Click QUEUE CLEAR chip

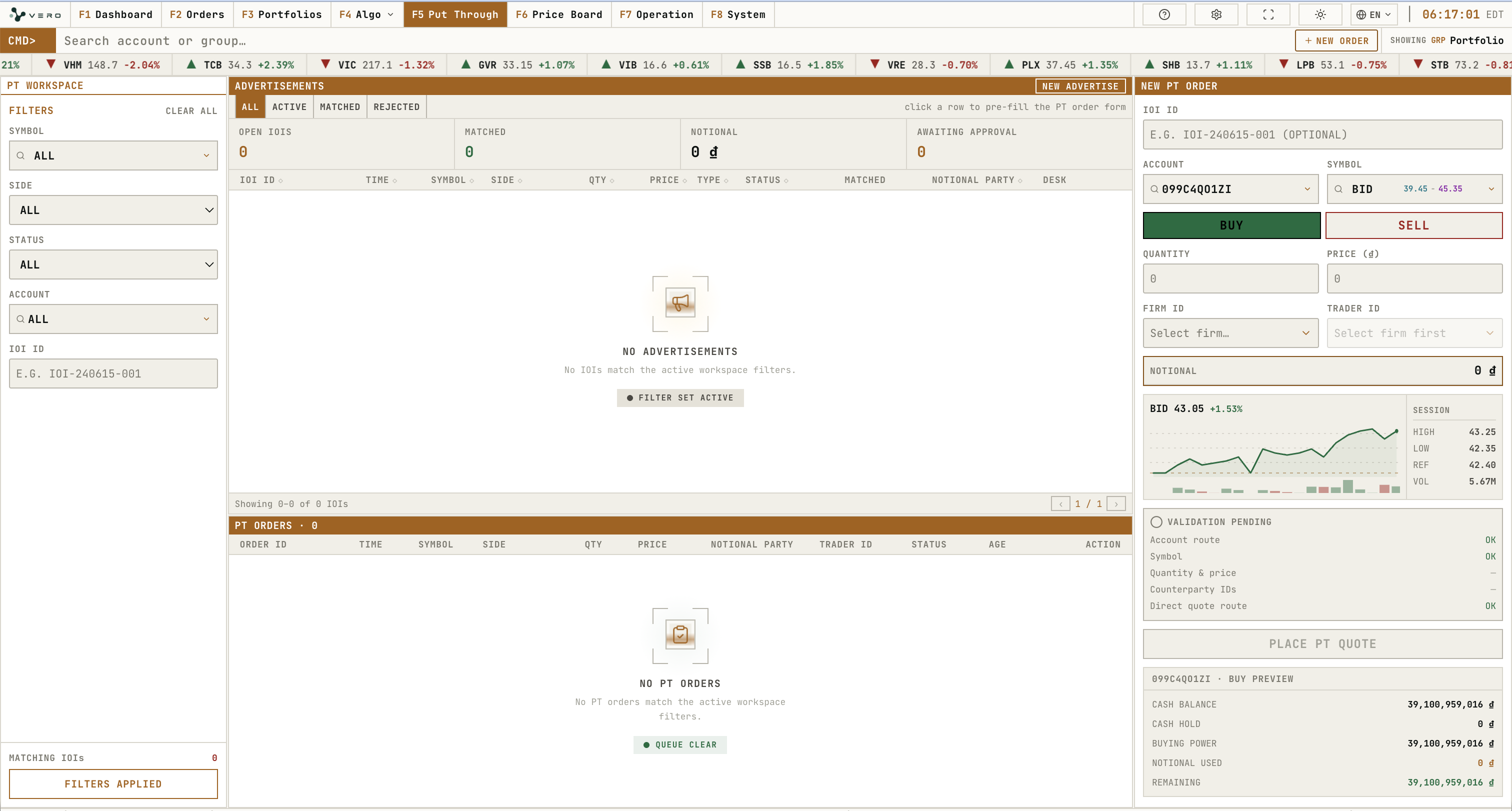tap(680, 744)
